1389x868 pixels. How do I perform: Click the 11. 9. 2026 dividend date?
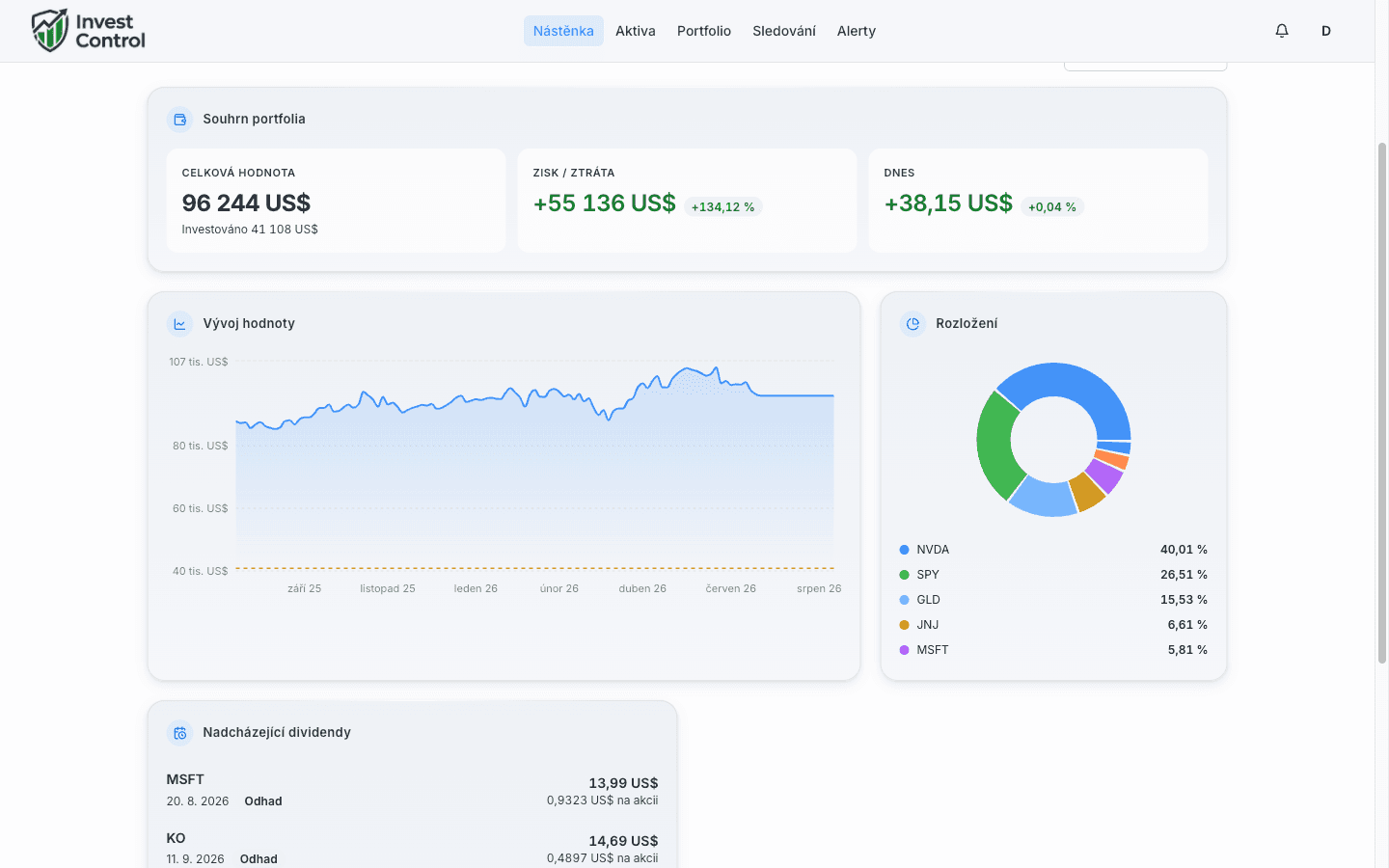coord(195,859)
